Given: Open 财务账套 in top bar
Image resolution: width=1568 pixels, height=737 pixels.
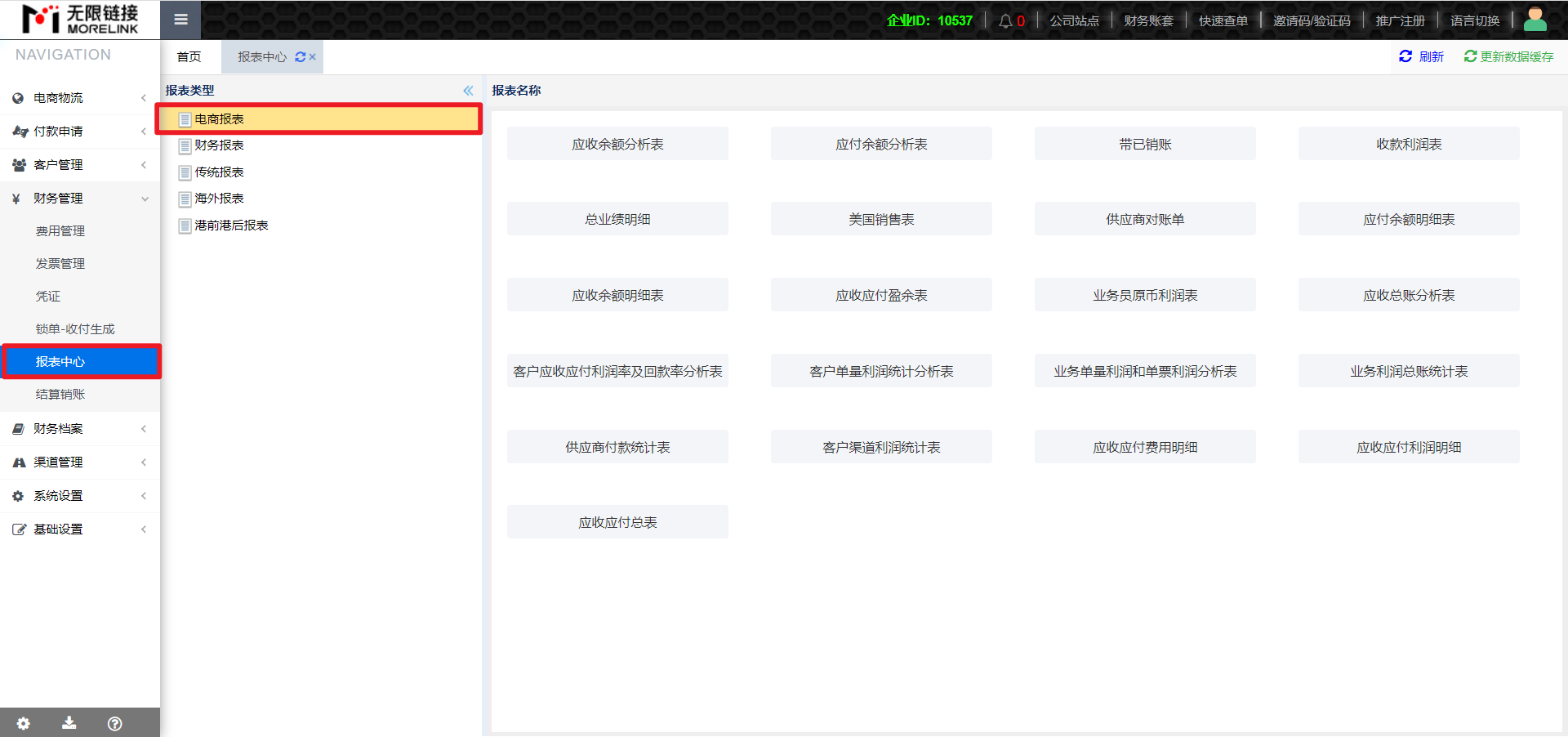Looking at the screenshot, I should [x=1149, y=20].
